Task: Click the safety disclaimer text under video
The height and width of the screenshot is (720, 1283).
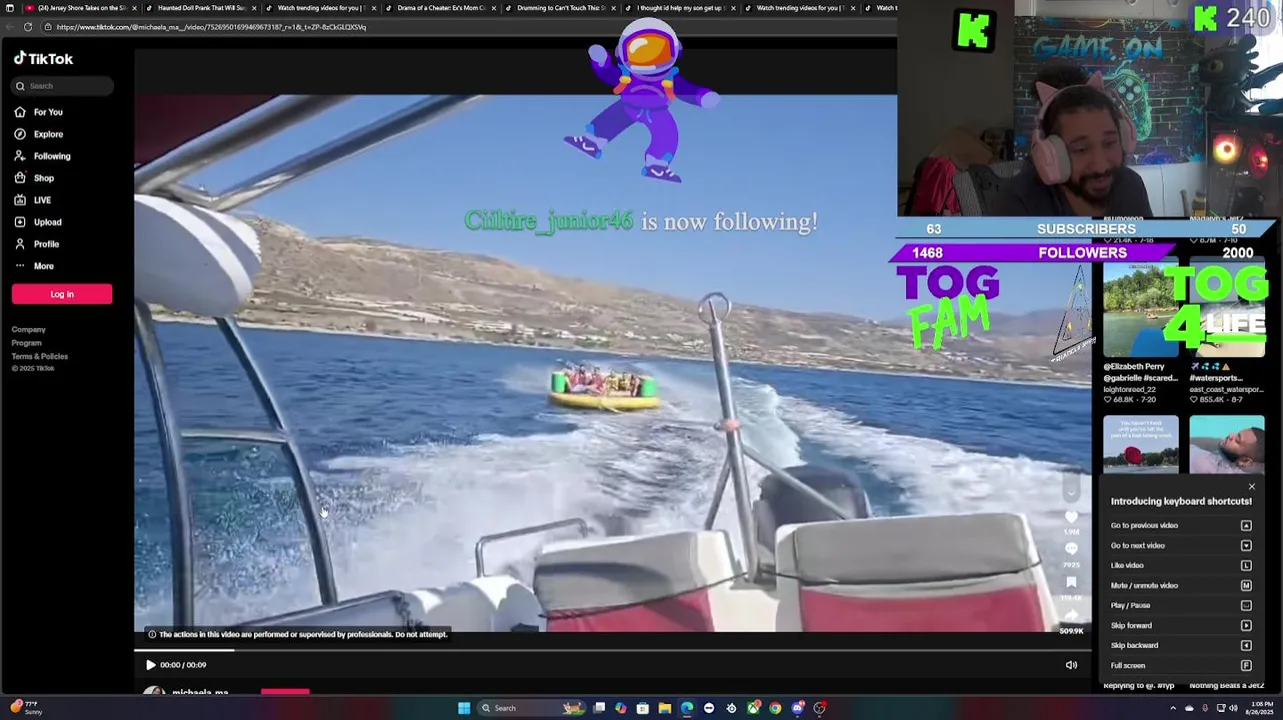Action: (303, 634)
